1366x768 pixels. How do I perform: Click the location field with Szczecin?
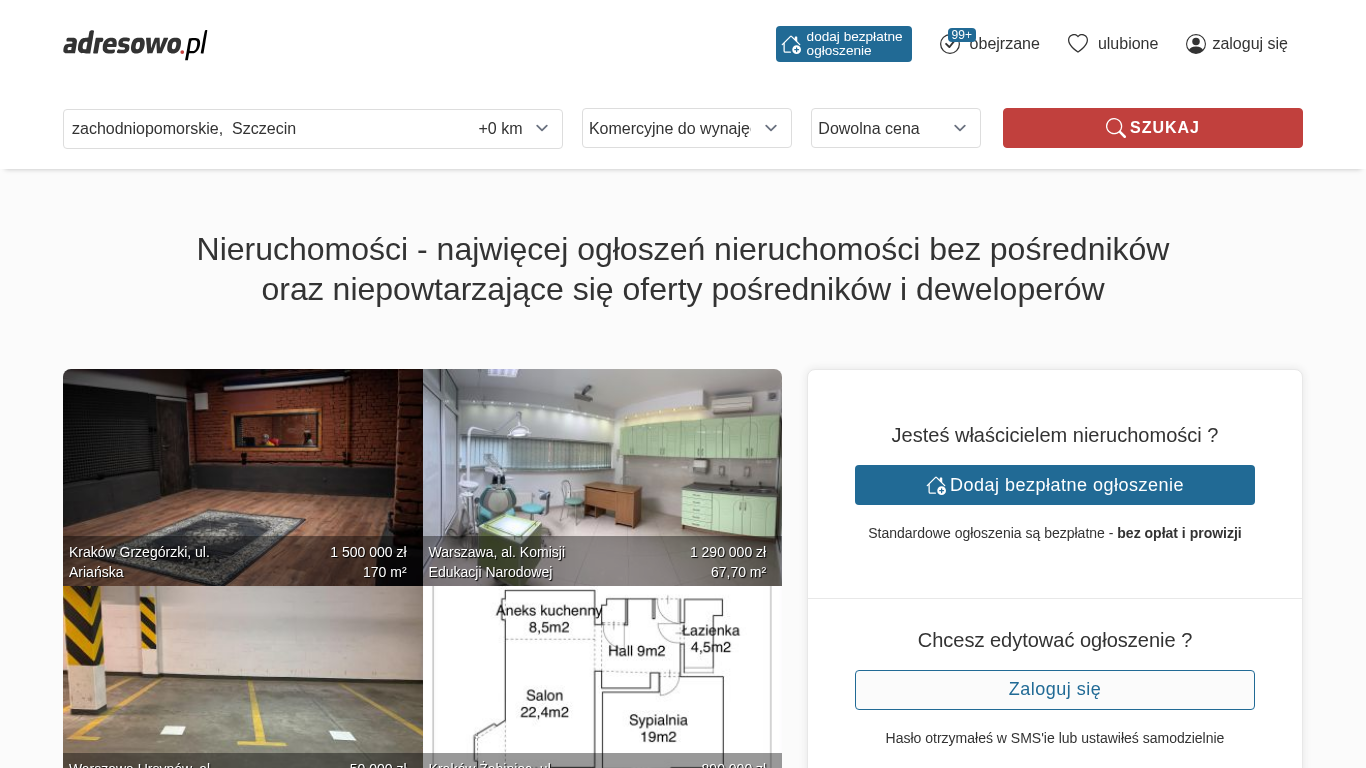[260, 129]
